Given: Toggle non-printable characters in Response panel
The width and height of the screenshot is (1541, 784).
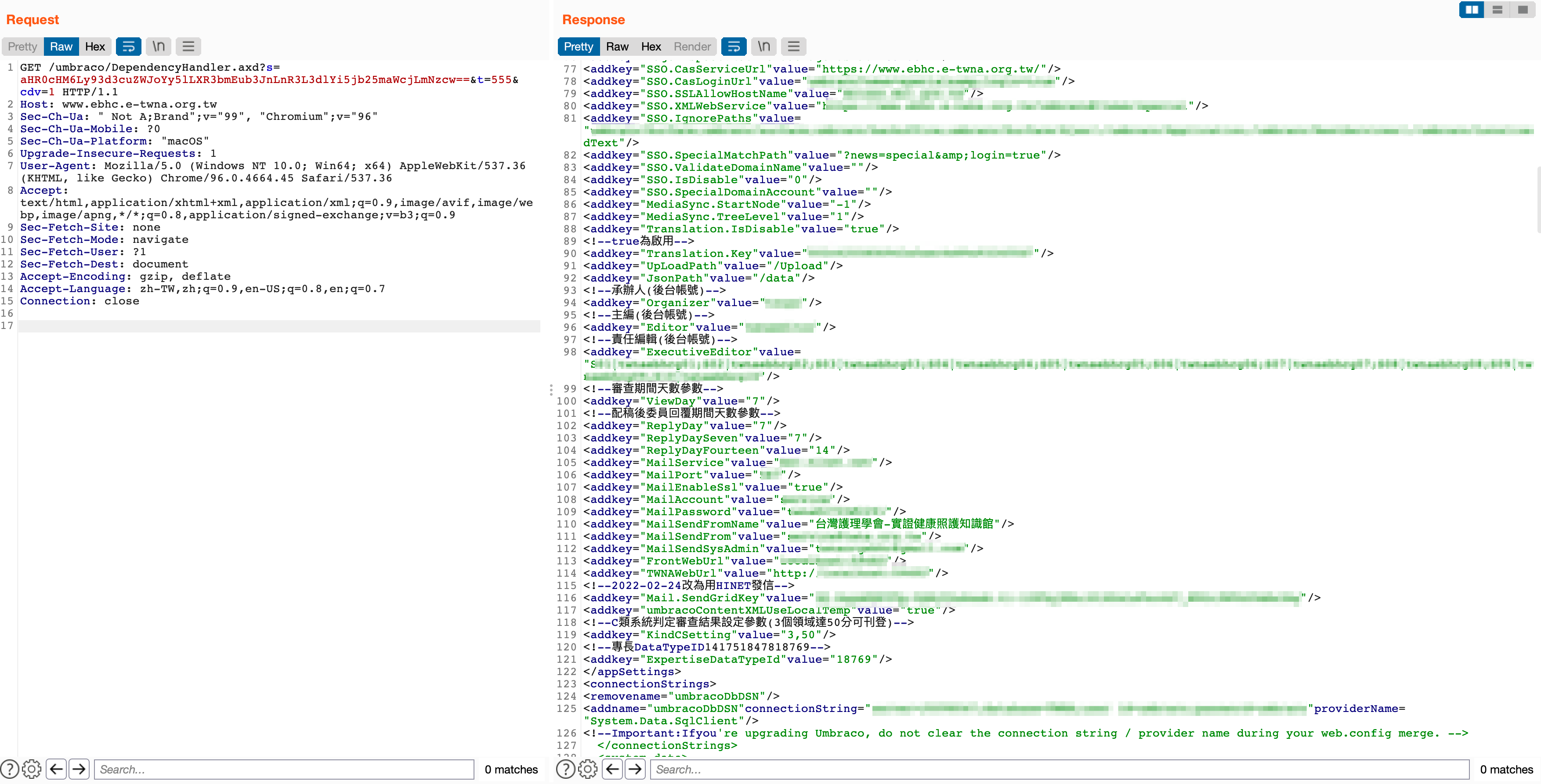Looking at the screenshot, I should coord(764,47).
